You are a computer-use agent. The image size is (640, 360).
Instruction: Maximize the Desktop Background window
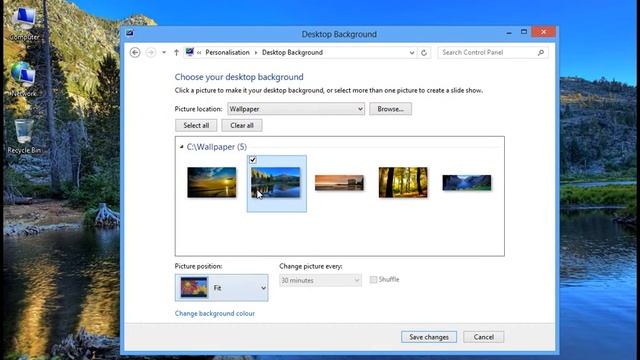tap(524, 32)
